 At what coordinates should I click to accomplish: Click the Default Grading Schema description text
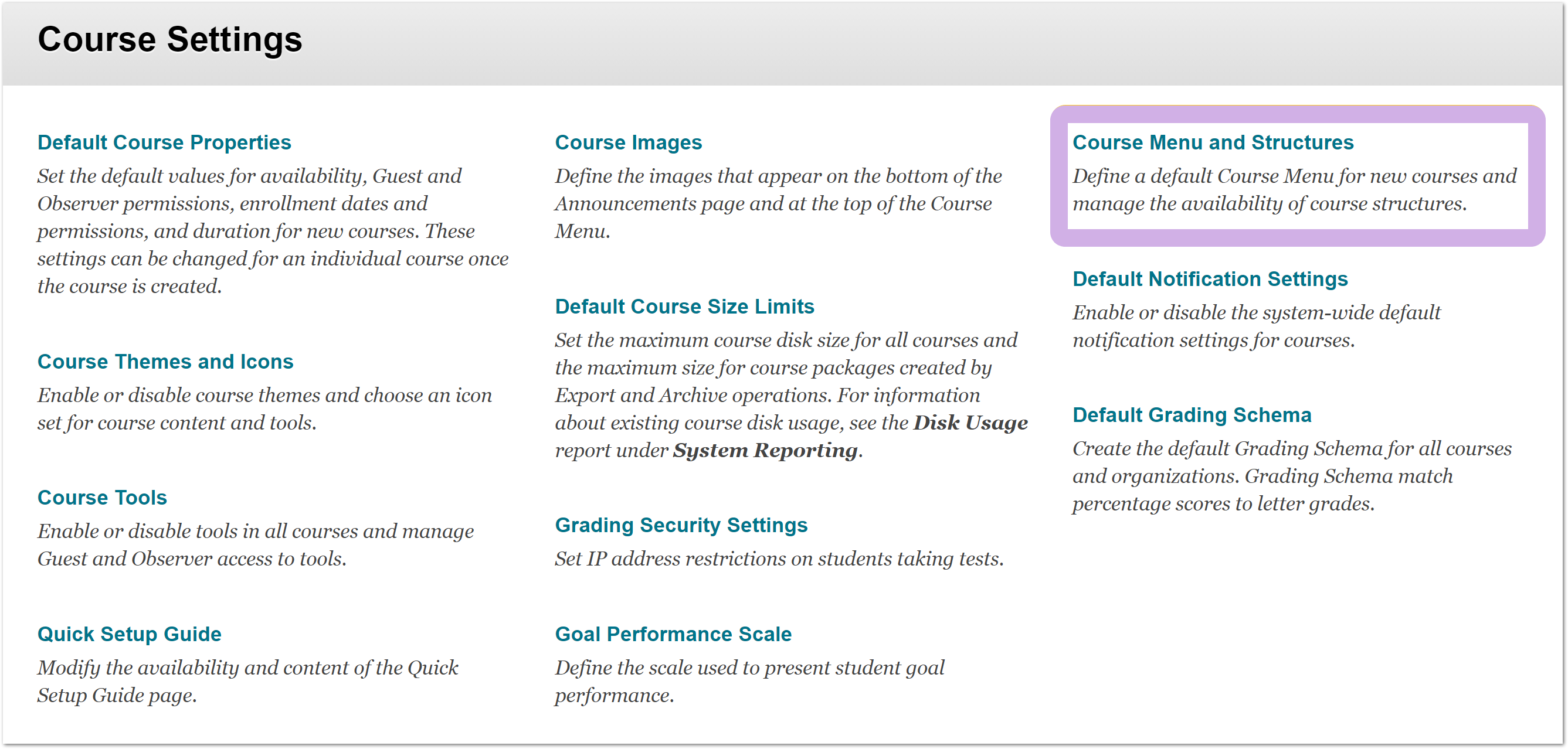1291,476
